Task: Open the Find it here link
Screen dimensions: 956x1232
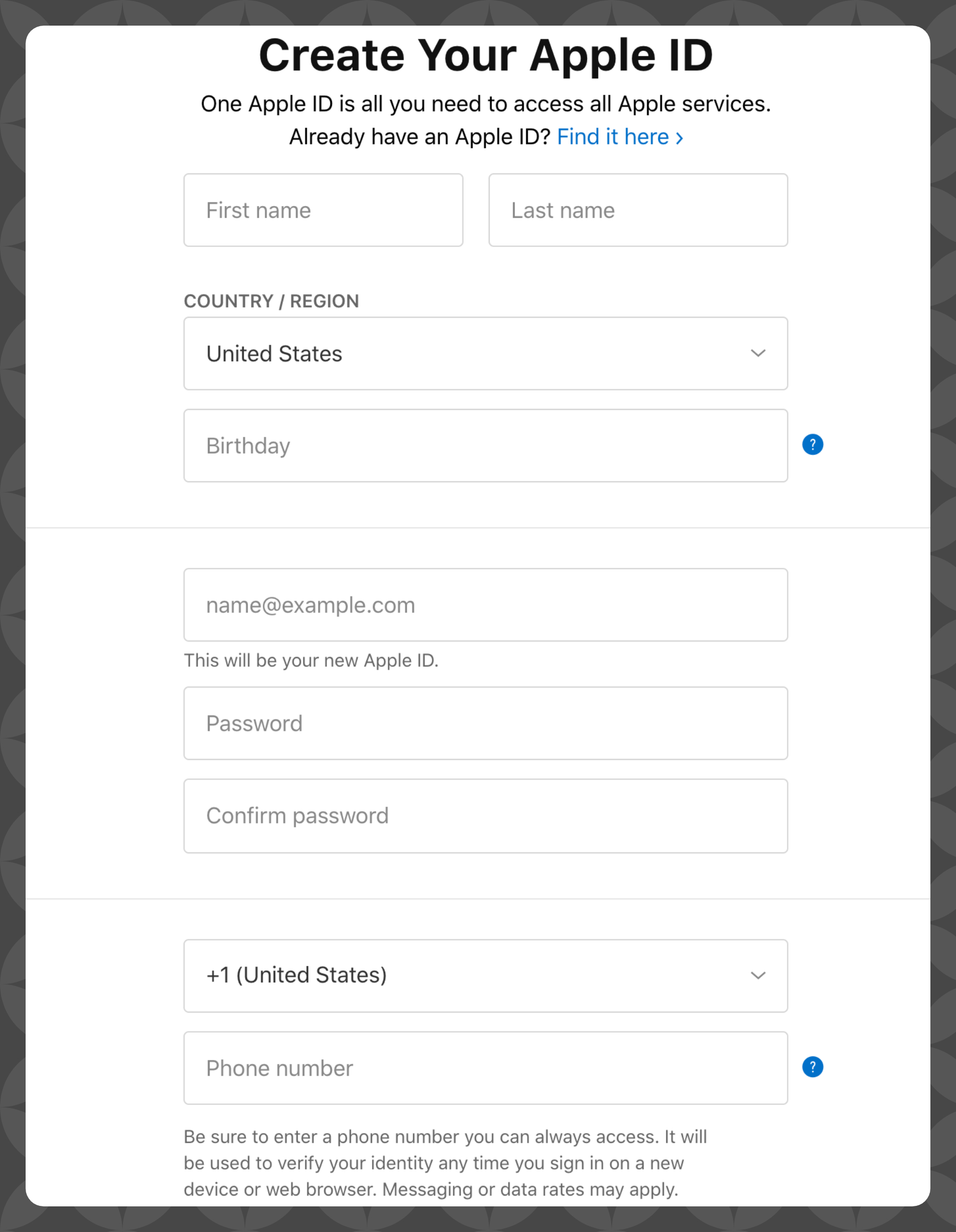Action: point(615,136)
